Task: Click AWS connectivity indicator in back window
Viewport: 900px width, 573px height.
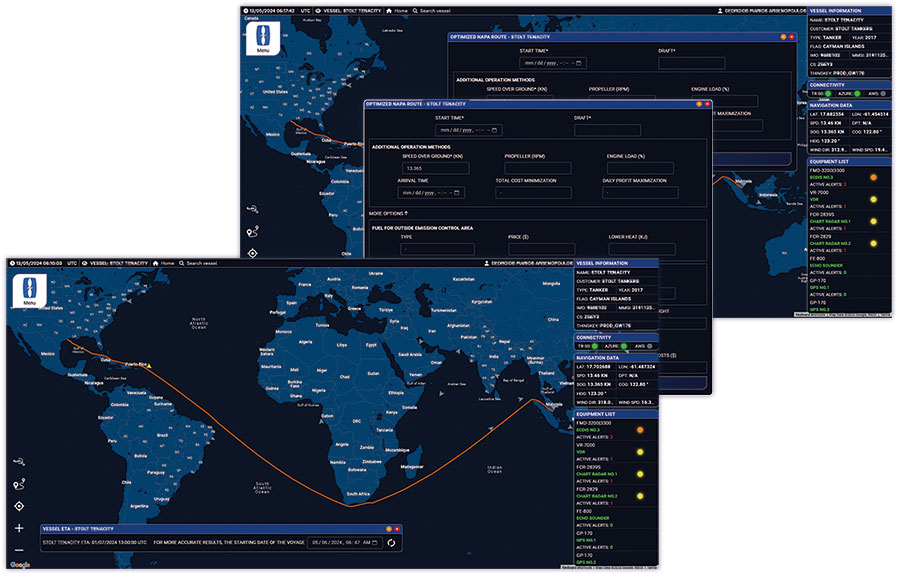Action: [x=883, y=94]
